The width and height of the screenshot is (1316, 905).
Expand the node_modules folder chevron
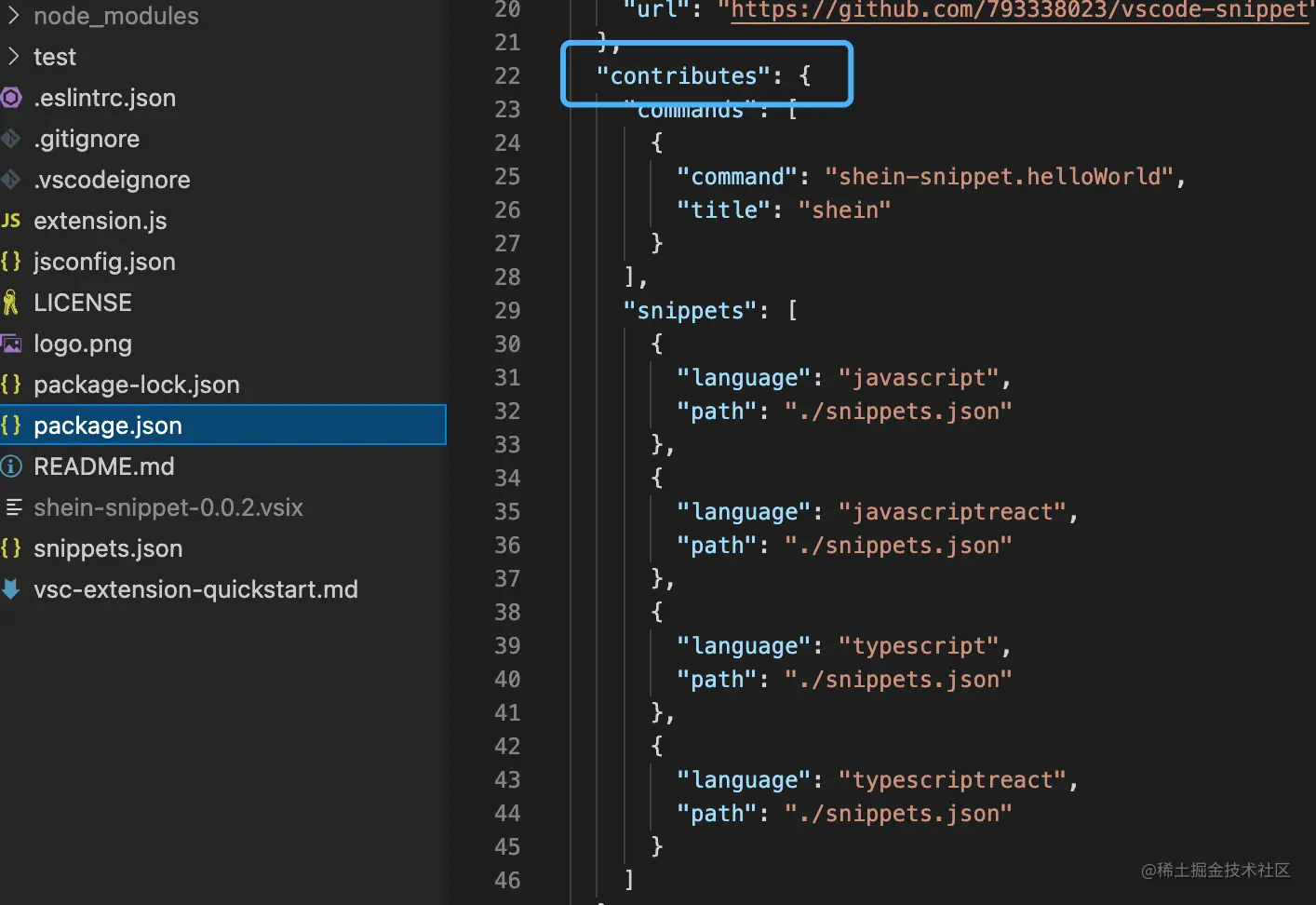click(13, 15)
